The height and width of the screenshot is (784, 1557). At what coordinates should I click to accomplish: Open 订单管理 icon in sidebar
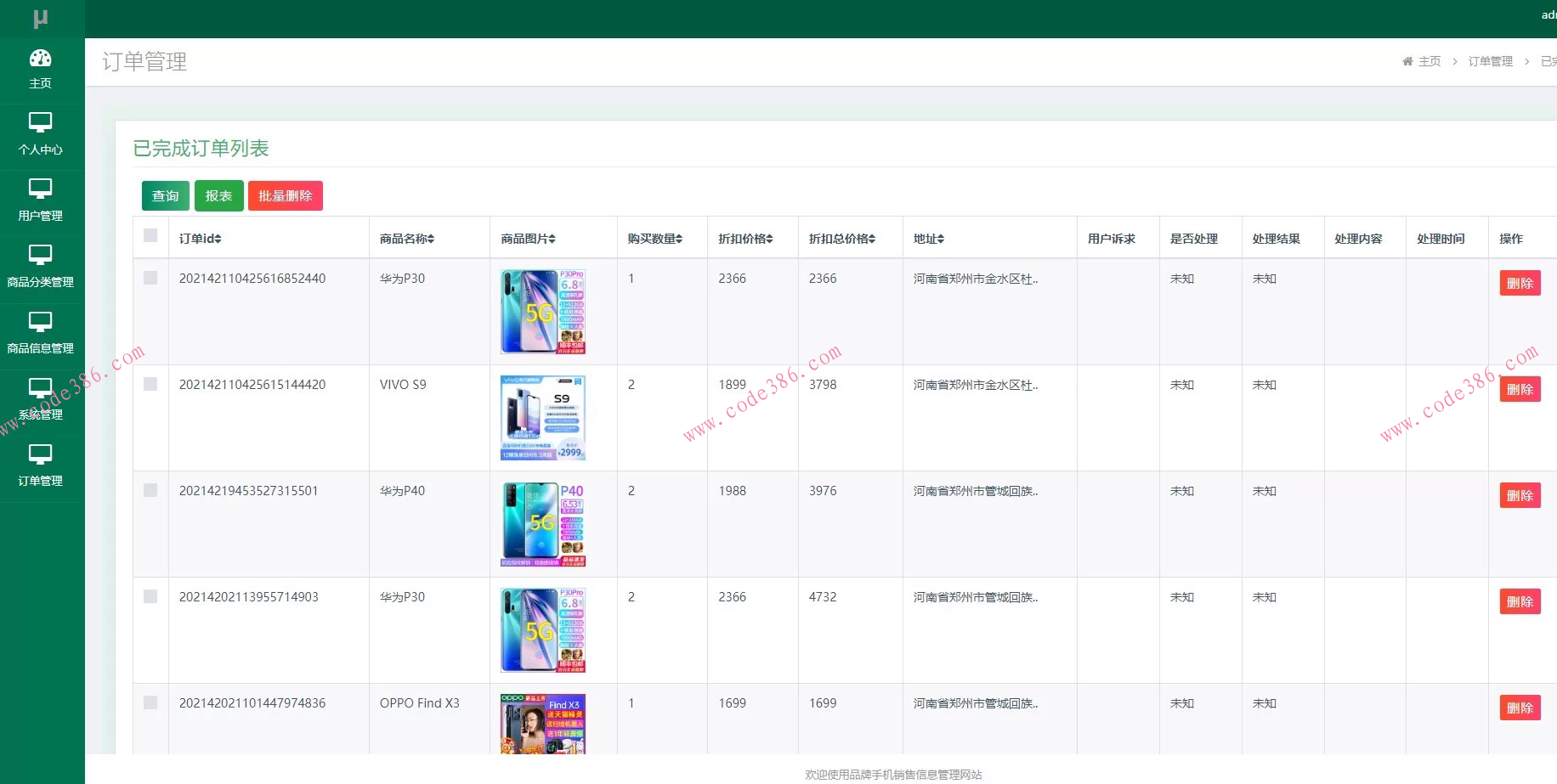(x=40, y=454)
